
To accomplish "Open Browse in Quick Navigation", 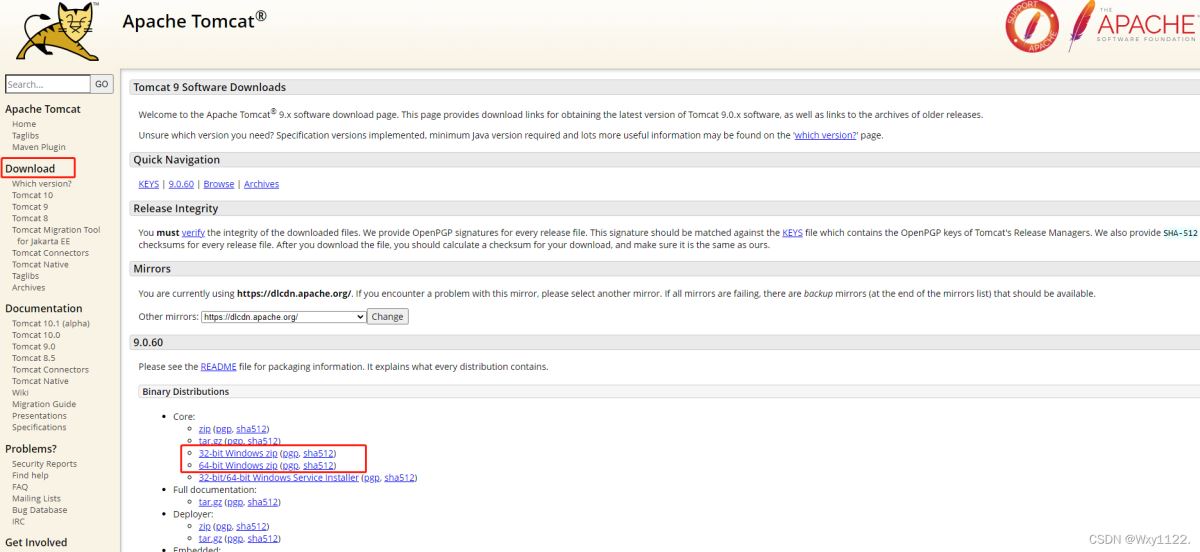I will (x=219, y=184).
